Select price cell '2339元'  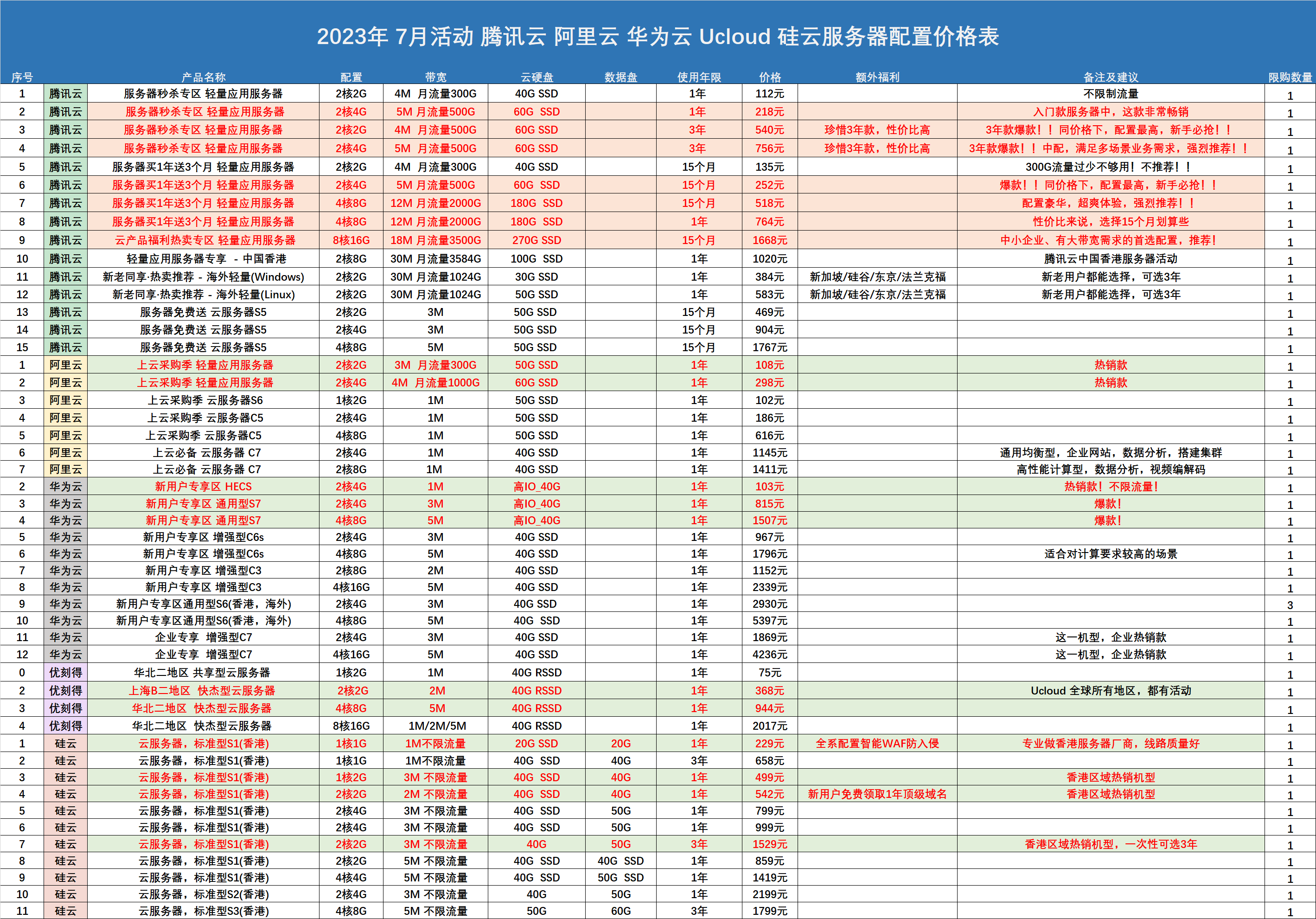click(x=770, y=587)
